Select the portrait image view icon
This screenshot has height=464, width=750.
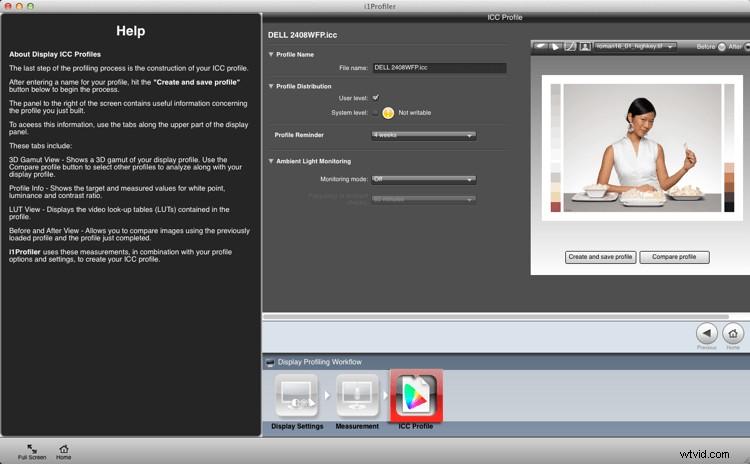click(583, 46)
